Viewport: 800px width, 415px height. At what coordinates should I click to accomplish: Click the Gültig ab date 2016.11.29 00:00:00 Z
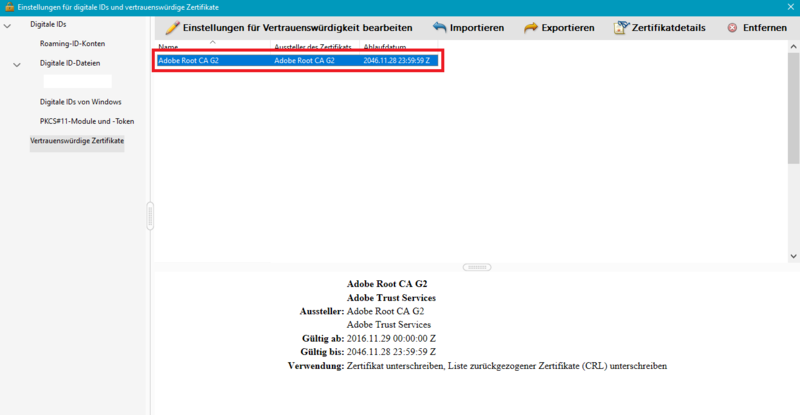coord(391,338)
